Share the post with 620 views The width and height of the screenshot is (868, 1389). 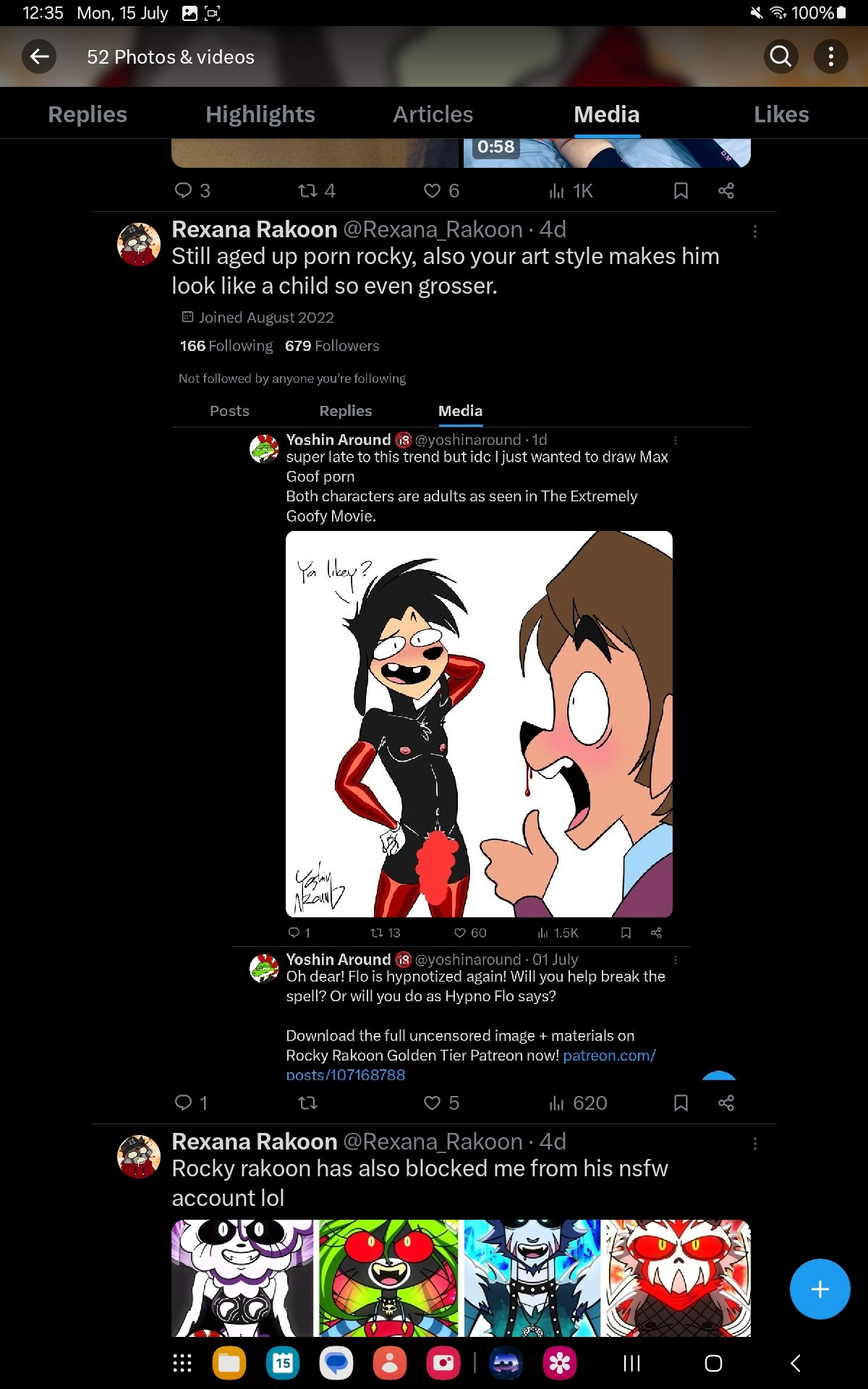point(726,1103)
